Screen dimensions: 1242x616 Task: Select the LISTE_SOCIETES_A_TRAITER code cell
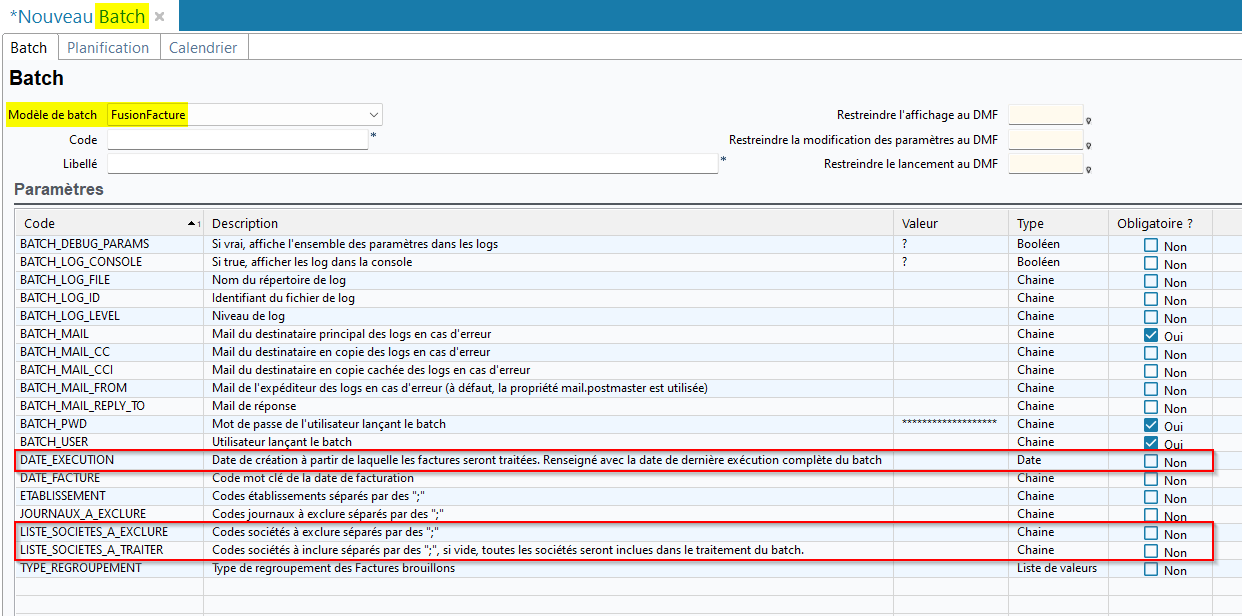pyautogui.click(x=109, y=550)
